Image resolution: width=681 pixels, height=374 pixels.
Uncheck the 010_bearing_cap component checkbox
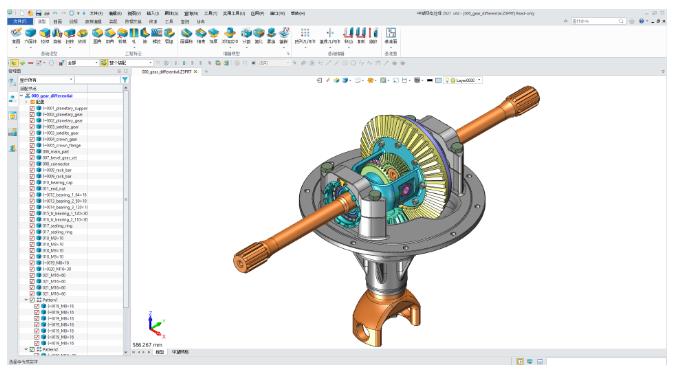[32, 182]
